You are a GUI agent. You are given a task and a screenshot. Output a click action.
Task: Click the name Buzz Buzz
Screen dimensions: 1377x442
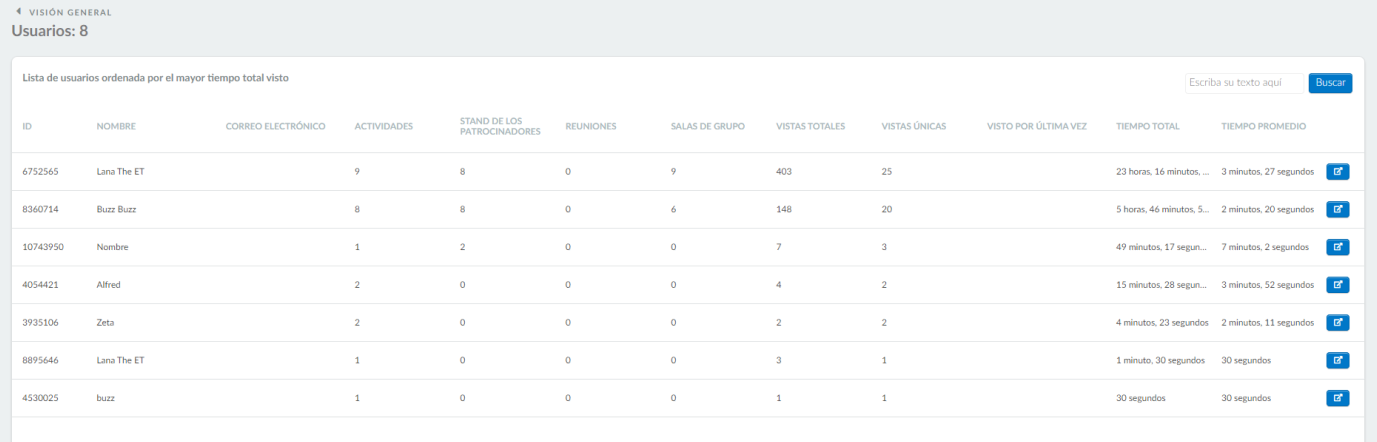pyautogui.click(x=116, y=209)
